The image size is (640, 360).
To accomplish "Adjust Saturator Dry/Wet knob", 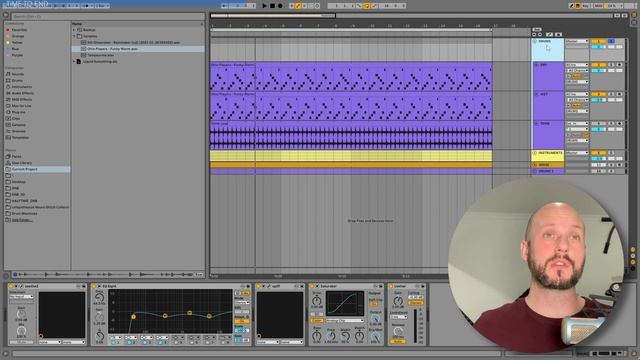I will click(375, 337).
